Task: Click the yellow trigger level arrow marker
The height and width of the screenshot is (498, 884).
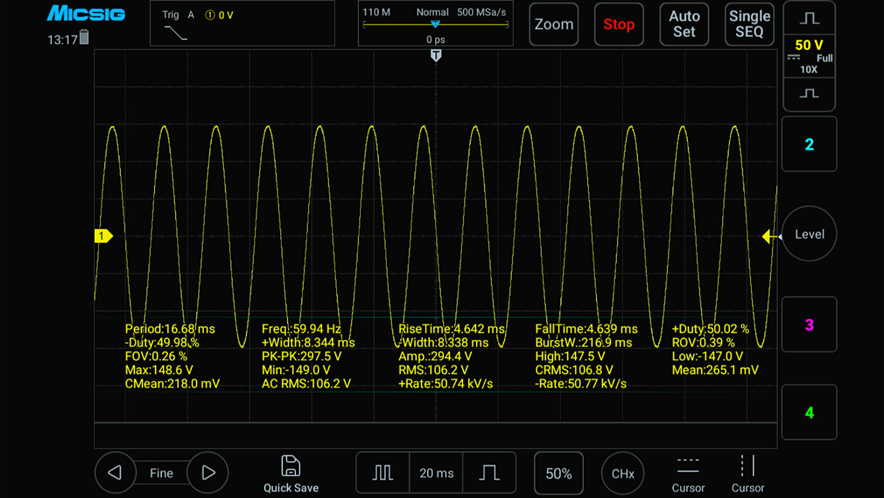Action: (770, 236)
